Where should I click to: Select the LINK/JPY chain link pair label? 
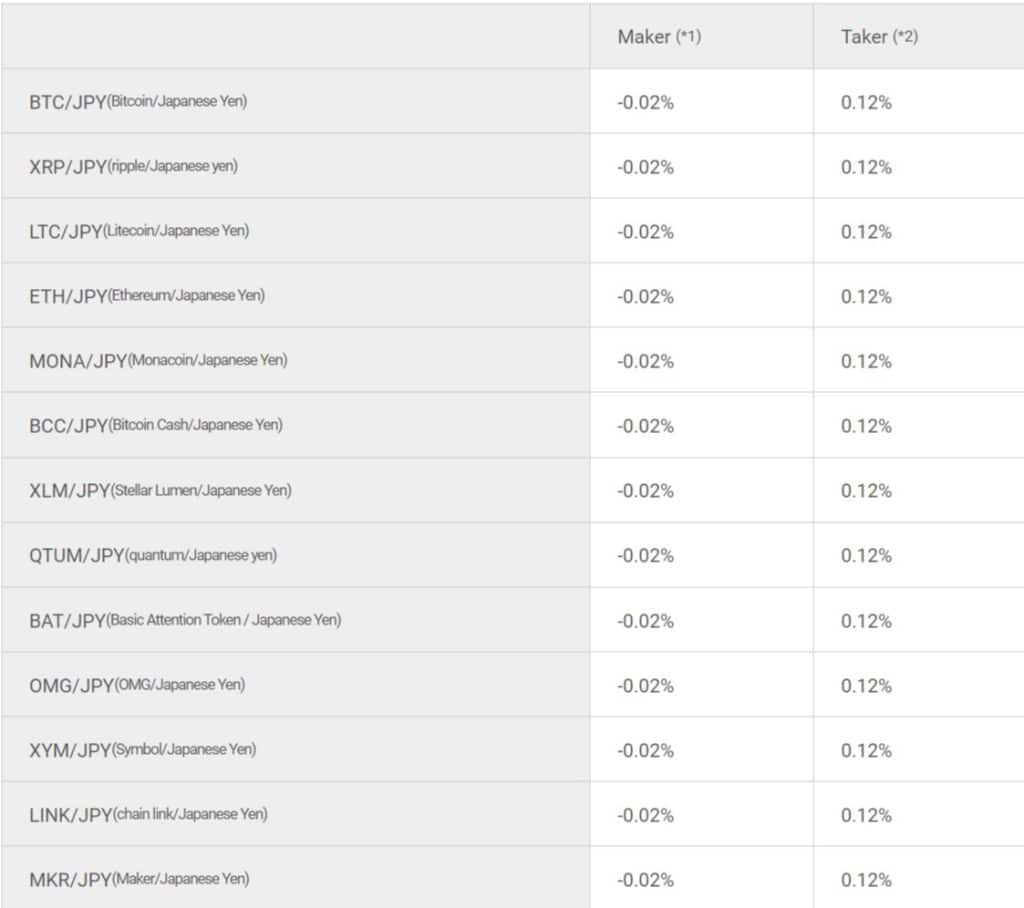pos(148,815)
